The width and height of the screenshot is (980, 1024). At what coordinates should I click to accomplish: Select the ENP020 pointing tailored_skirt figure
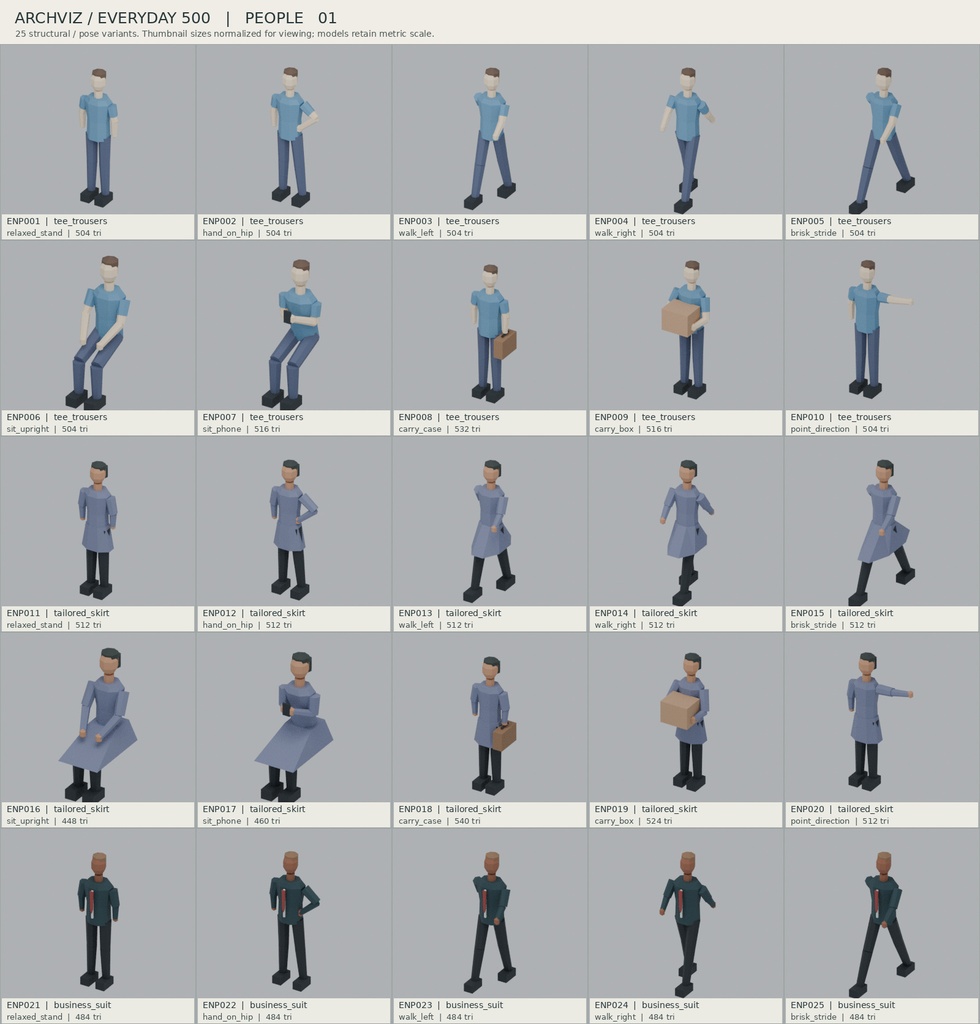click(x=879, y=720)
